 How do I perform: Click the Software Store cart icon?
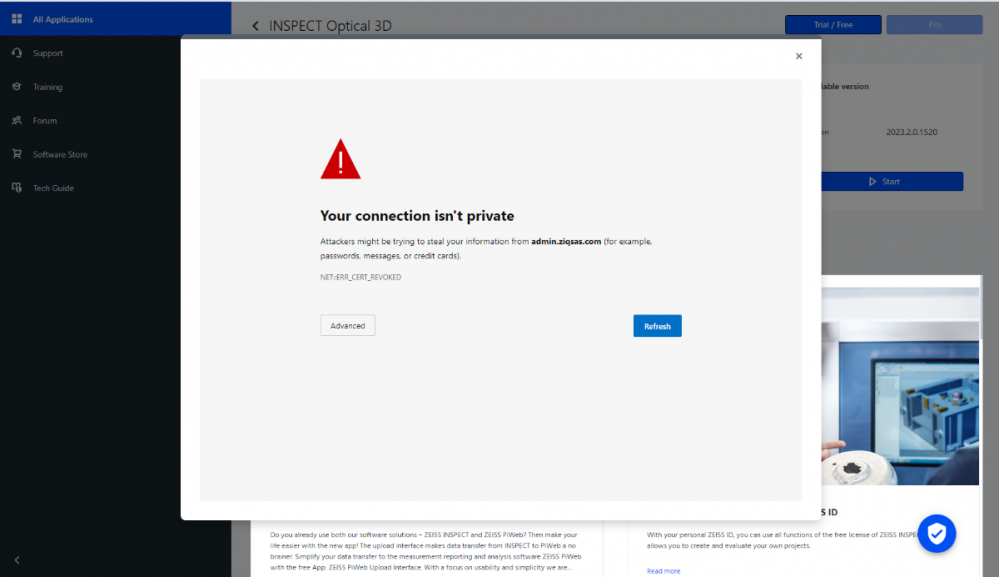17,154
